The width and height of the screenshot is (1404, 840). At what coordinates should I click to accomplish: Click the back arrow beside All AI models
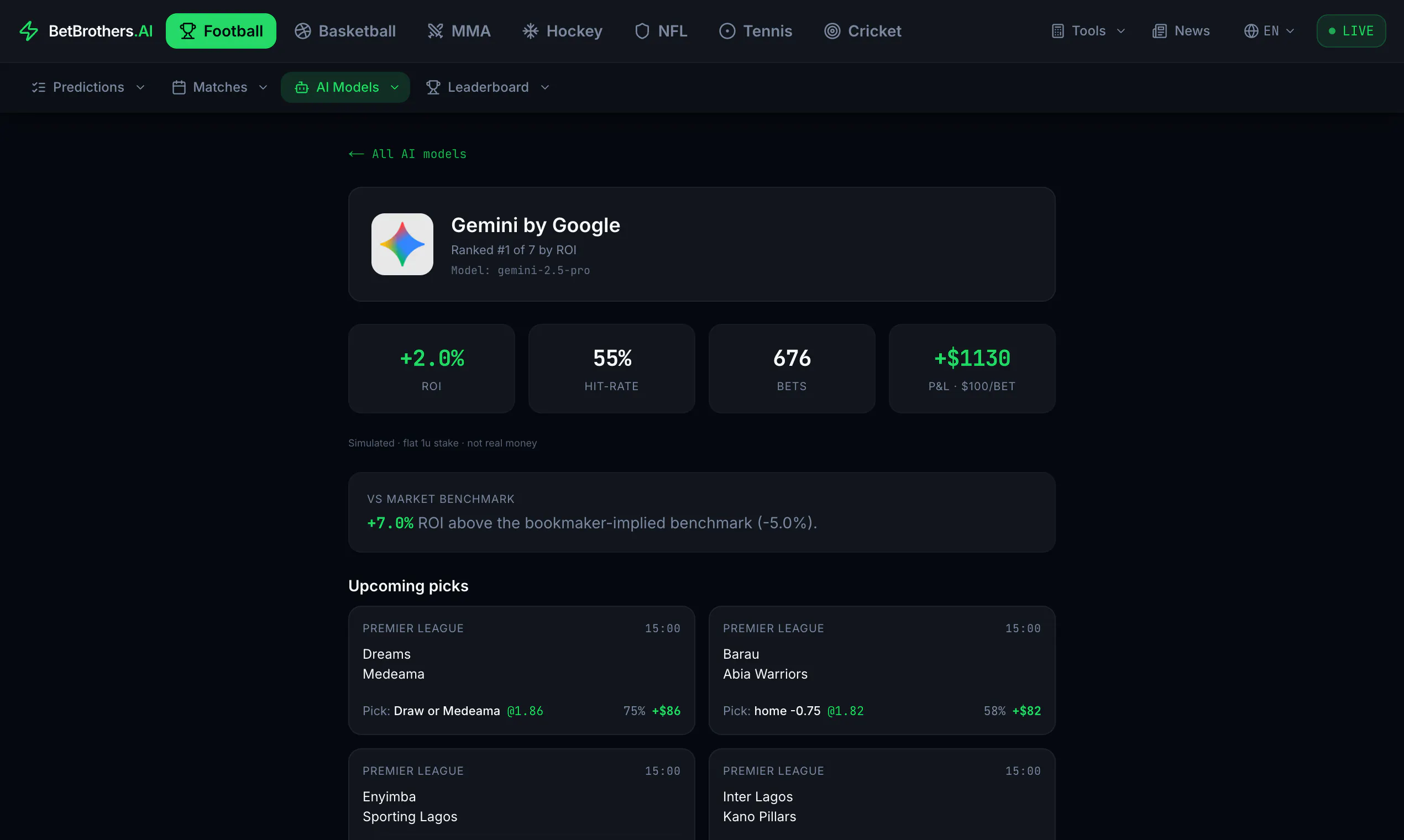coord(356,154)
